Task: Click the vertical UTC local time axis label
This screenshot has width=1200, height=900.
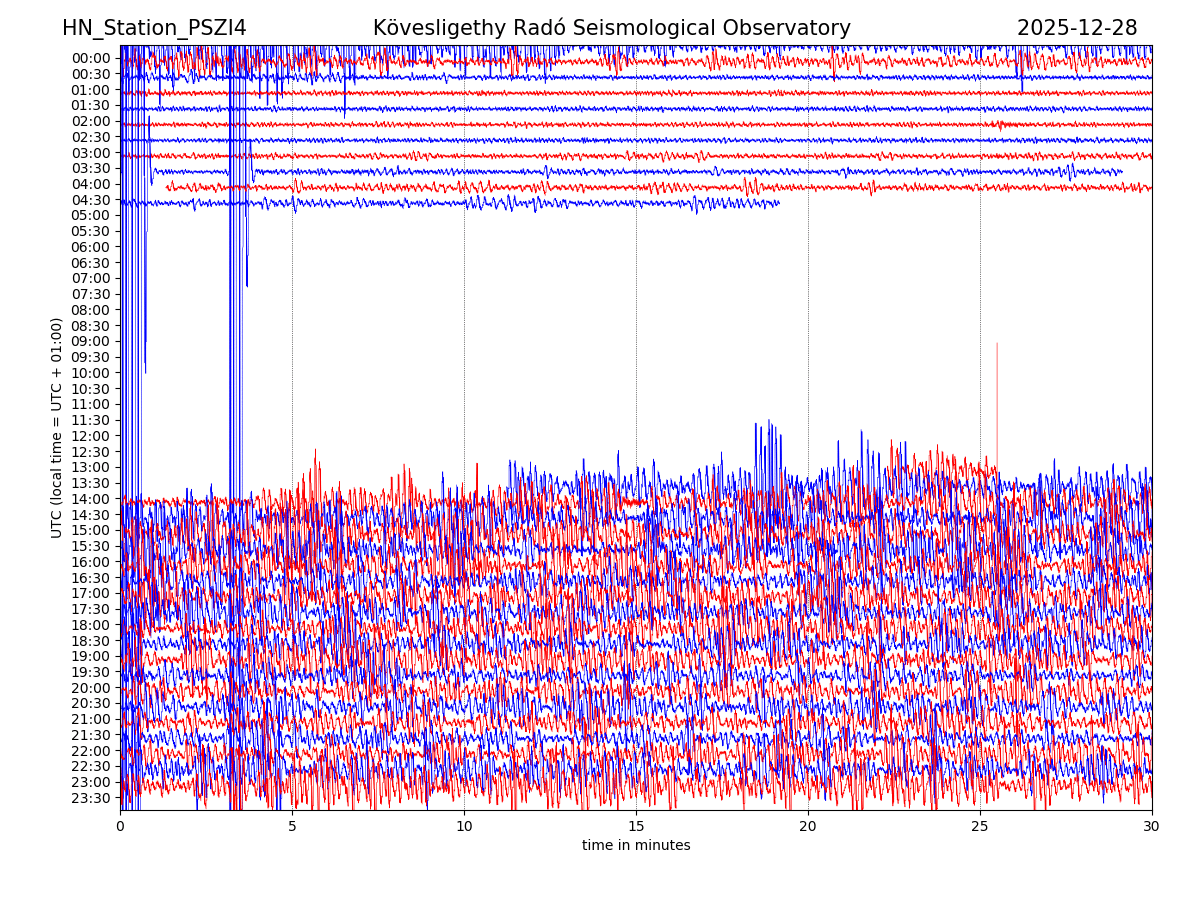Action: coord(57,427)
